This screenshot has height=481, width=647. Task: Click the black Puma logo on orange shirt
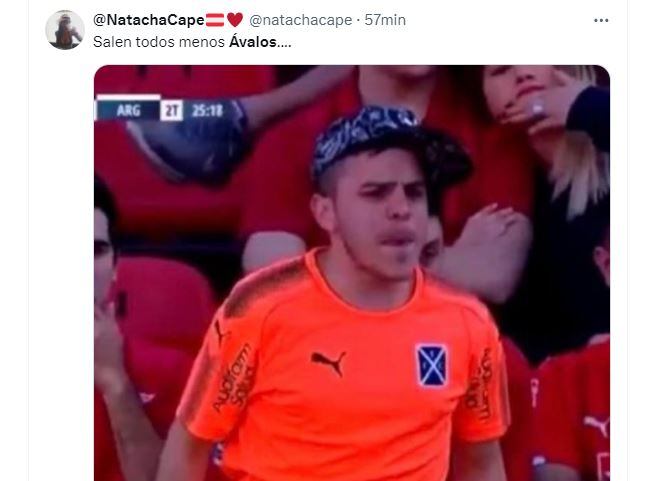pyautogui.click(x=328, y=363)
